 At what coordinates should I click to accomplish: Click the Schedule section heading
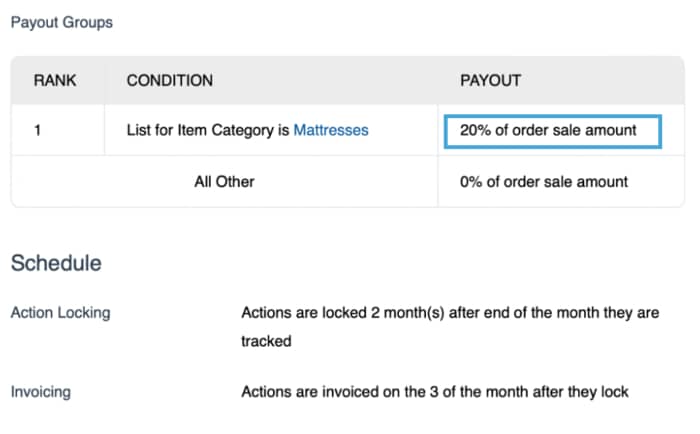[56, 264]
